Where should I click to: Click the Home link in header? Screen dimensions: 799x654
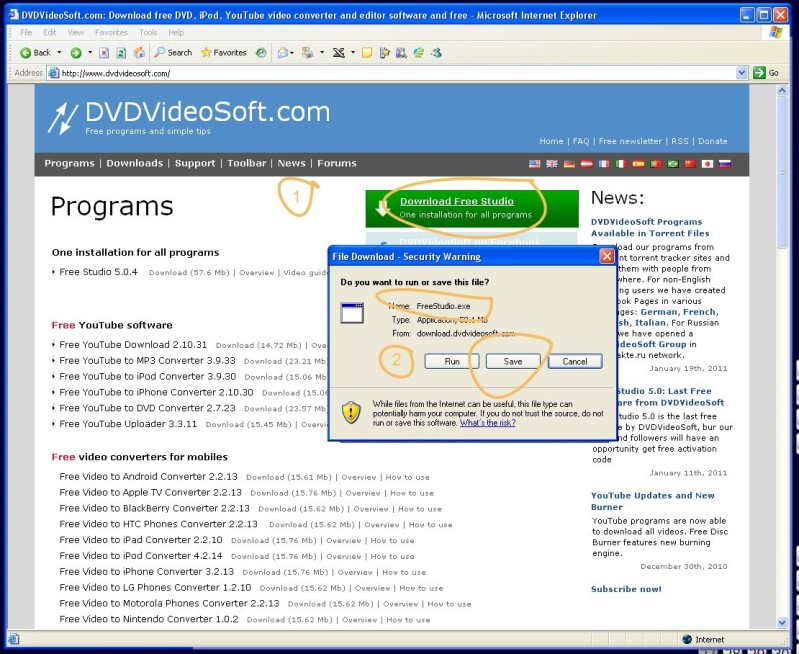click(x=551, y=141)
